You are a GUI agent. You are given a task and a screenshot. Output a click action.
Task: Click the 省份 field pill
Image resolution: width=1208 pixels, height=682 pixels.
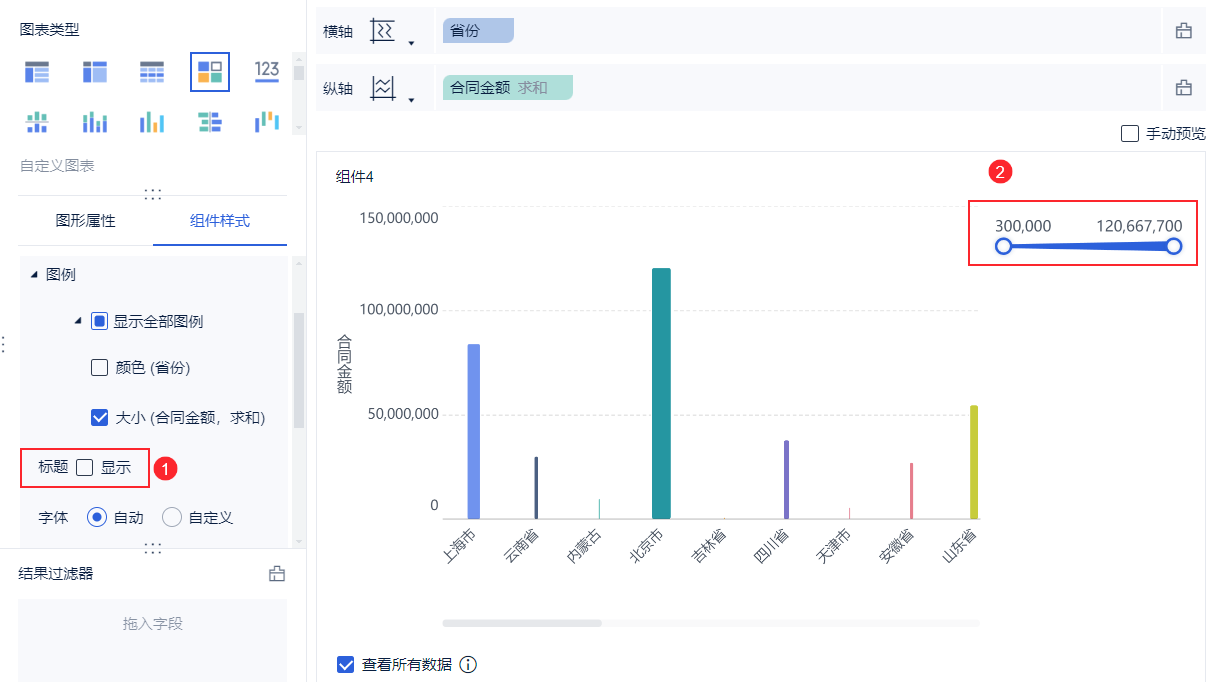click(478, 31)
